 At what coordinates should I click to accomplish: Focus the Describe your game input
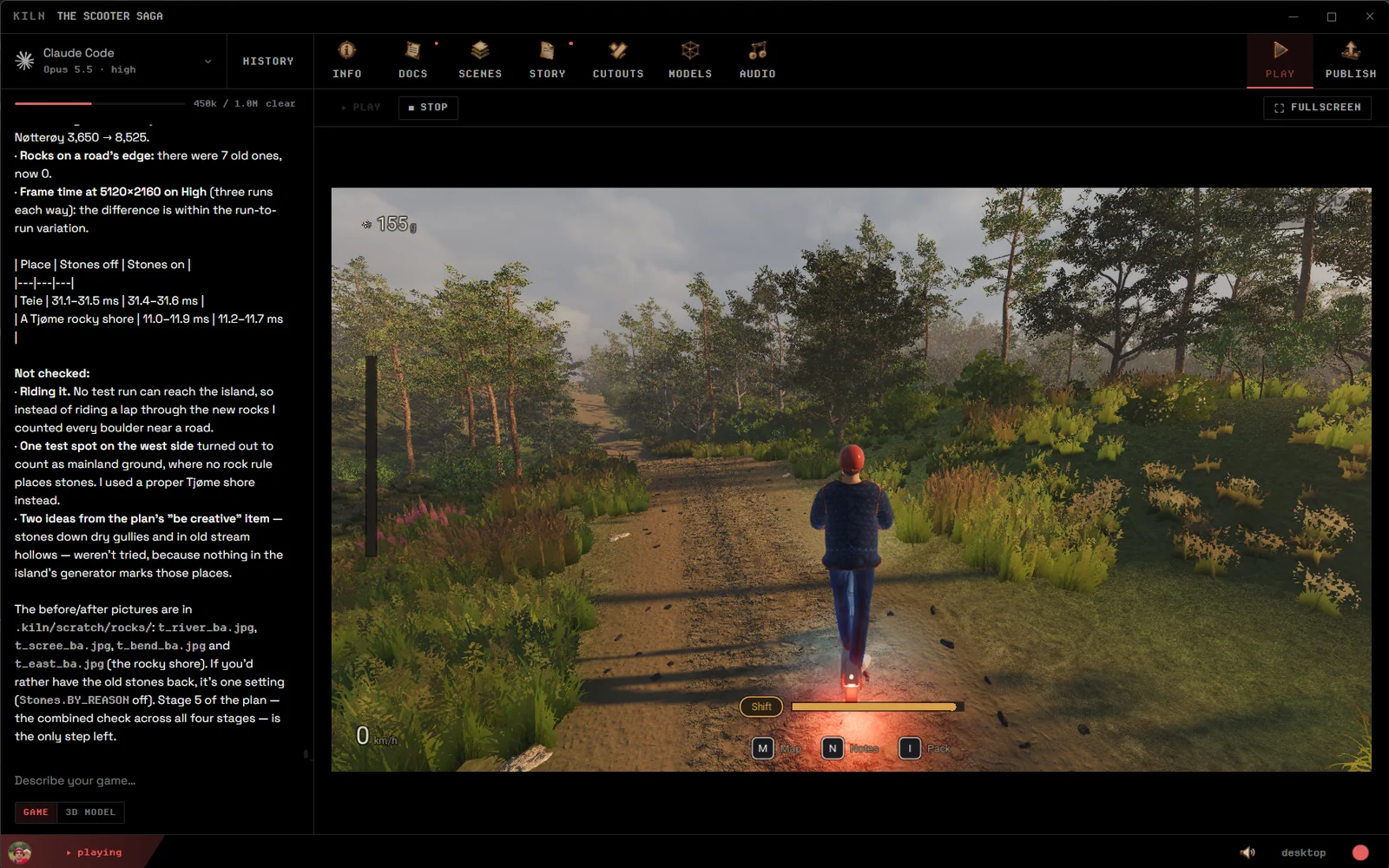156,780
